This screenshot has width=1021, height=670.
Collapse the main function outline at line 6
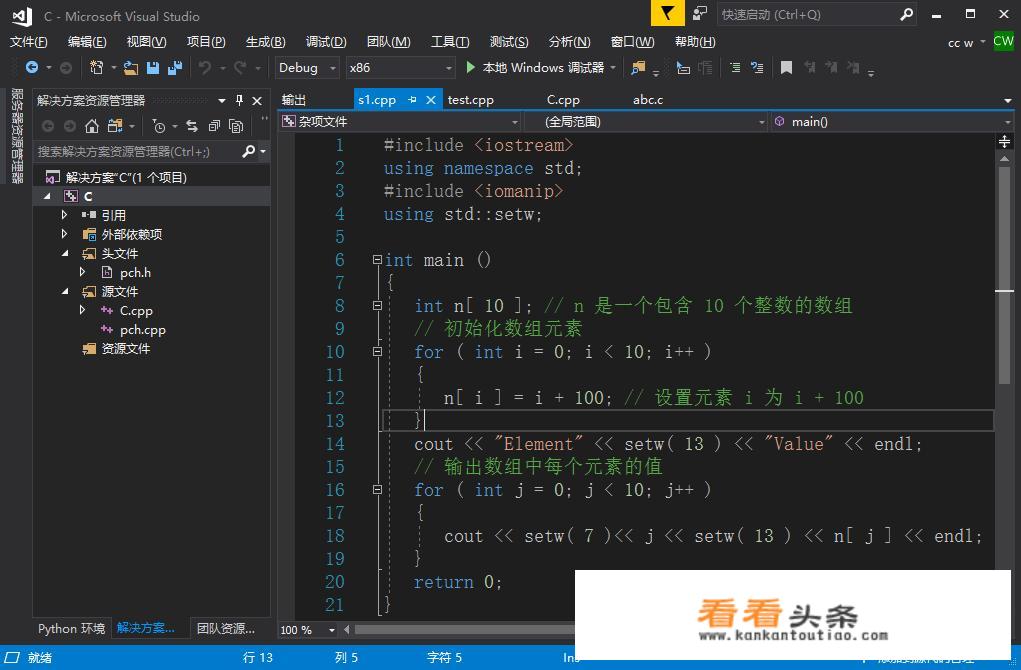[x=377, y=260]
